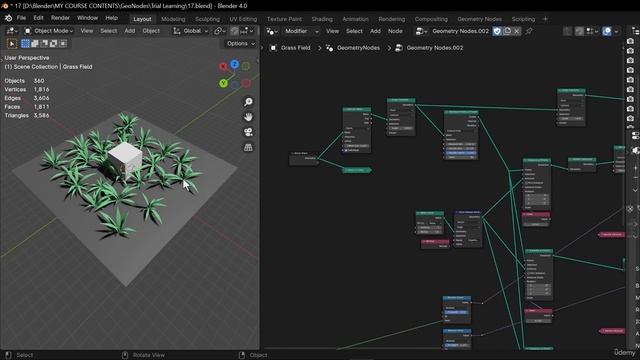
Task: Toggle perspective/orthographic grid icon
Action: click(248, 147)
